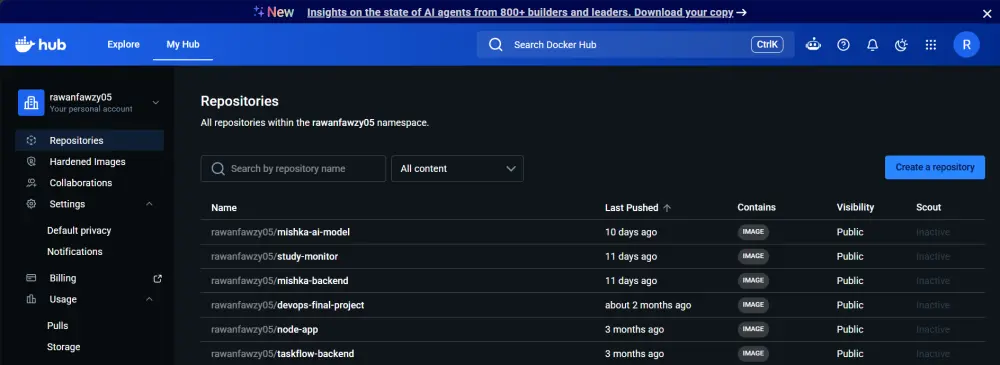Select Collaborations in the sidebar
The width and height of the screenshot is (1000, 365).
(x=89, y=182)
